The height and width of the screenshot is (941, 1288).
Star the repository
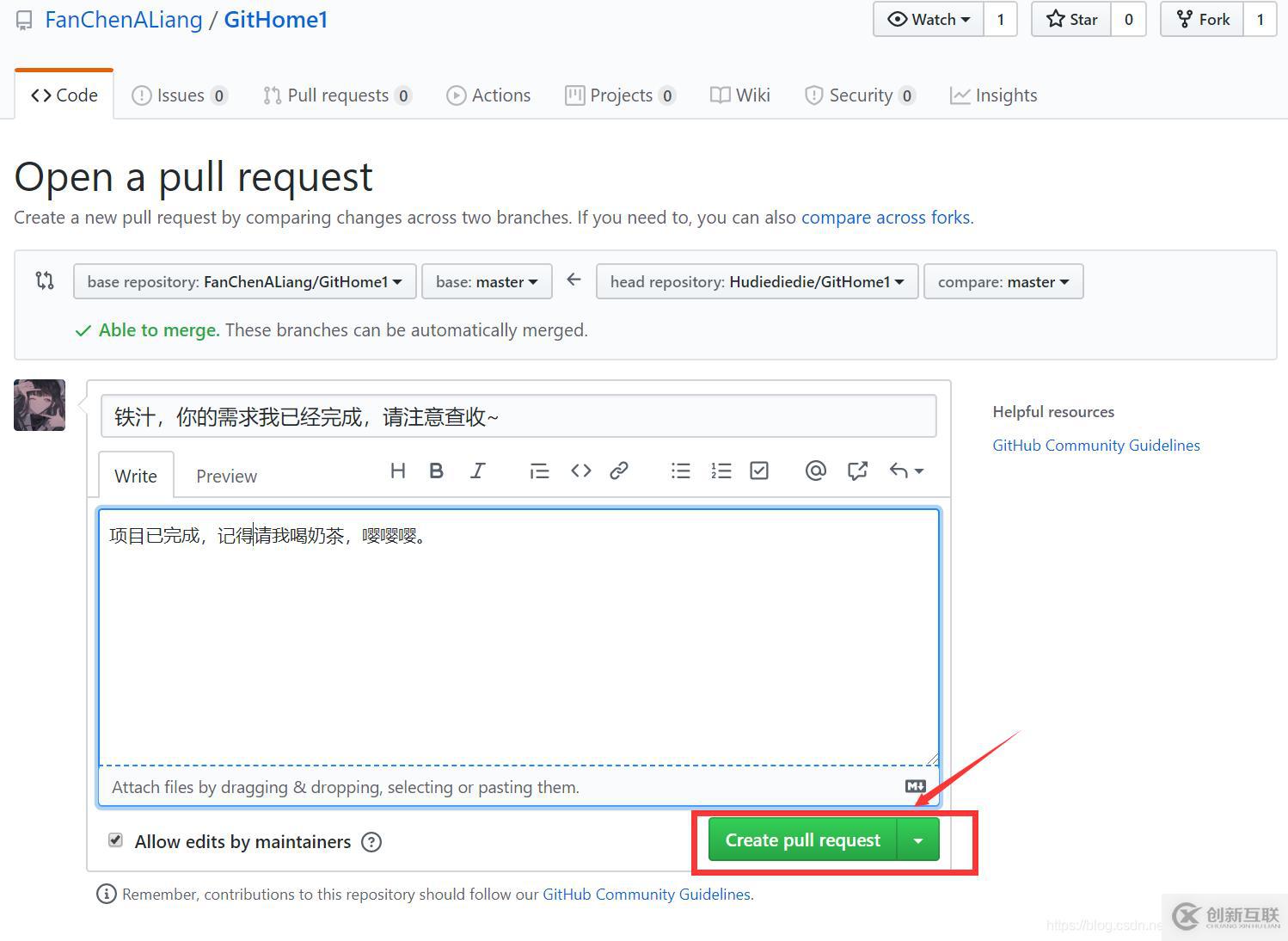pyautogui.click(x=1071, y=19)
